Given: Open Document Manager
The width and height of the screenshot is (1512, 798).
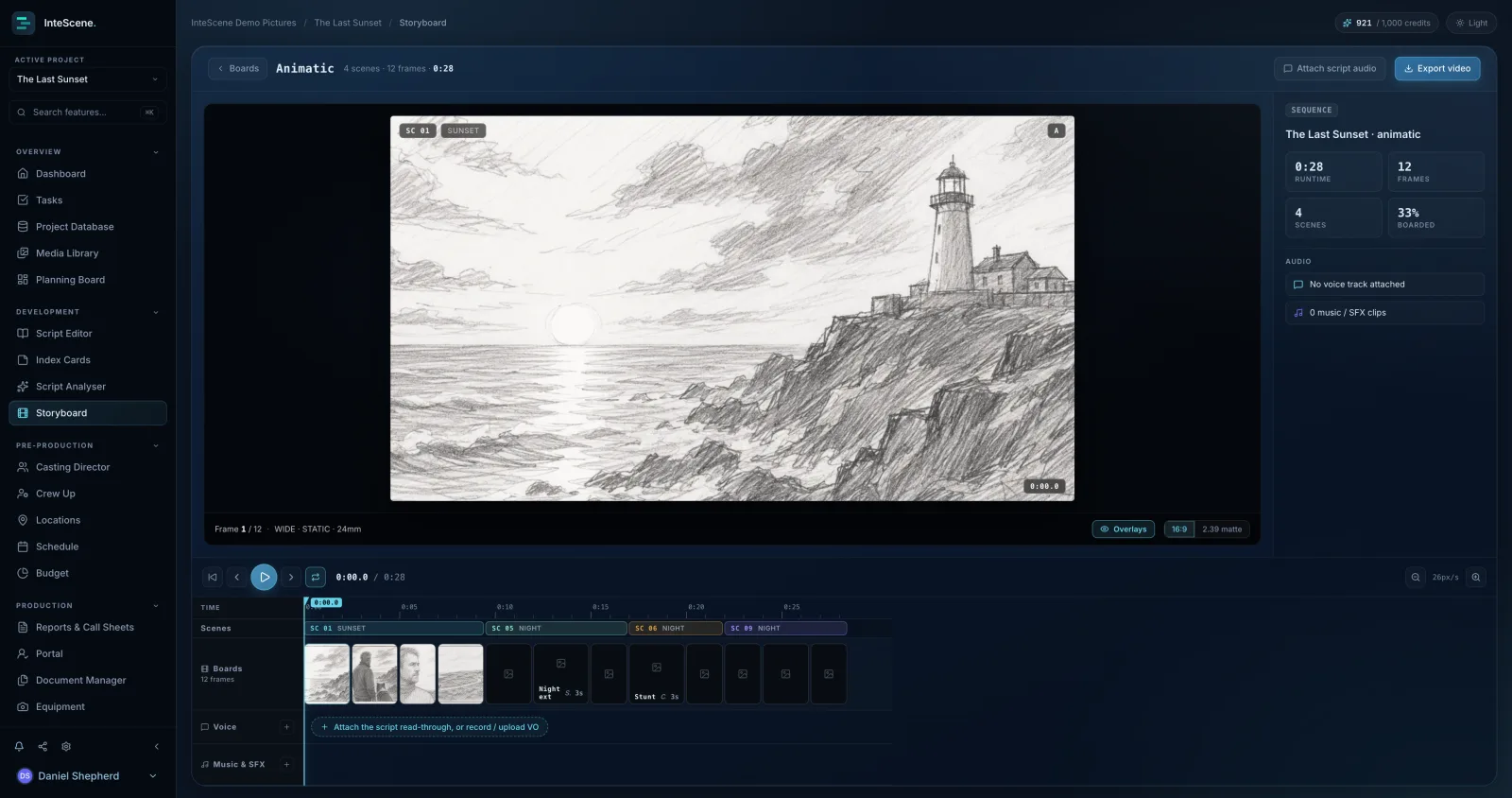Looking at the screenshot, I should click(88, 681).
